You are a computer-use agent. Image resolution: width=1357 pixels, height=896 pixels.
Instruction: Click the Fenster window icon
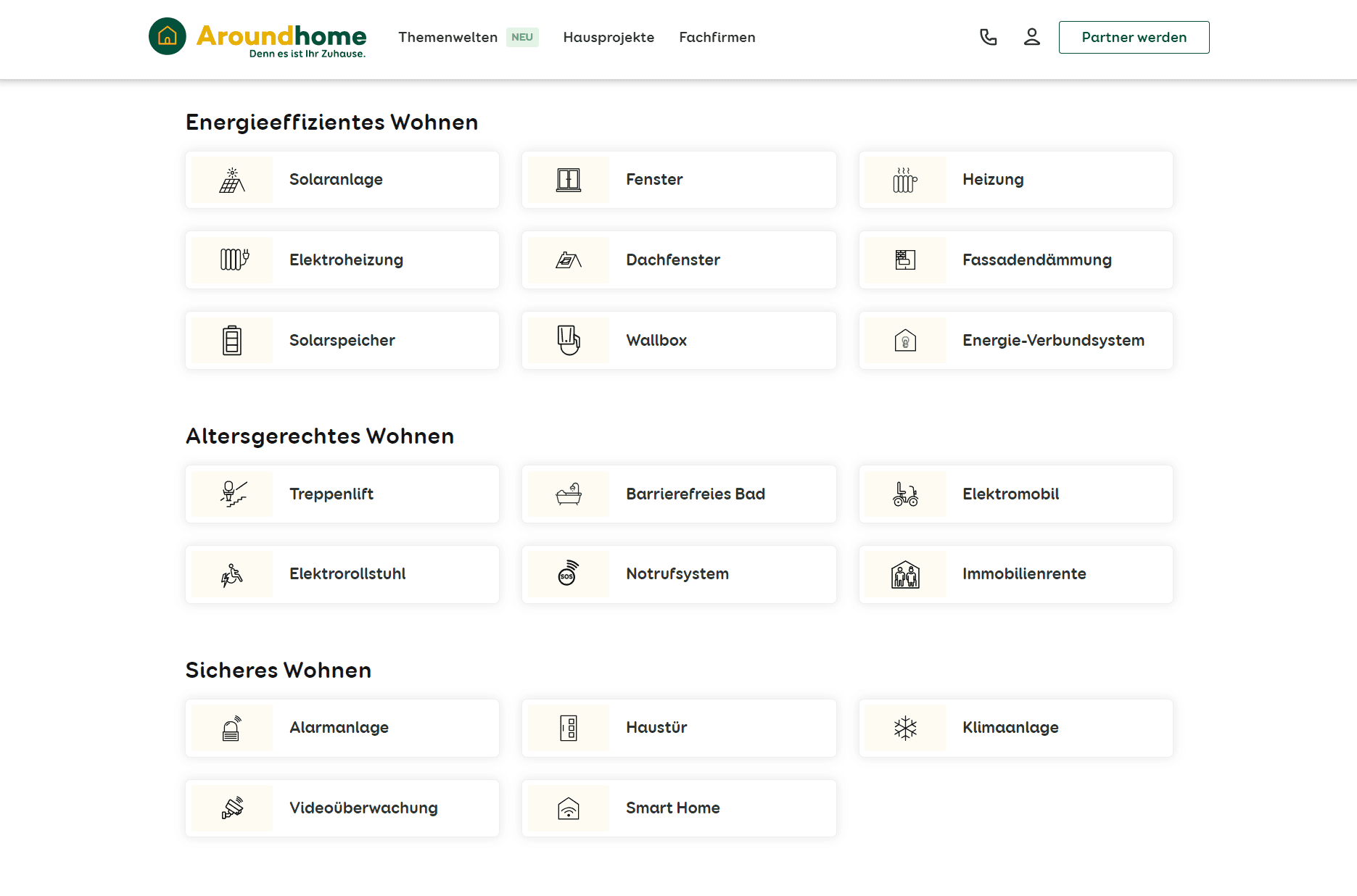tap(569, 180)
